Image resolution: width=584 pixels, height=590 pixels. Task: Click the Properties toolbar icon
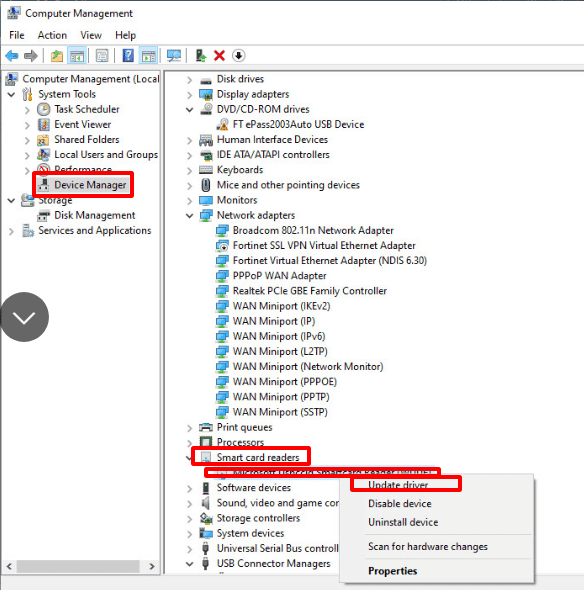[x=102, y=56]
